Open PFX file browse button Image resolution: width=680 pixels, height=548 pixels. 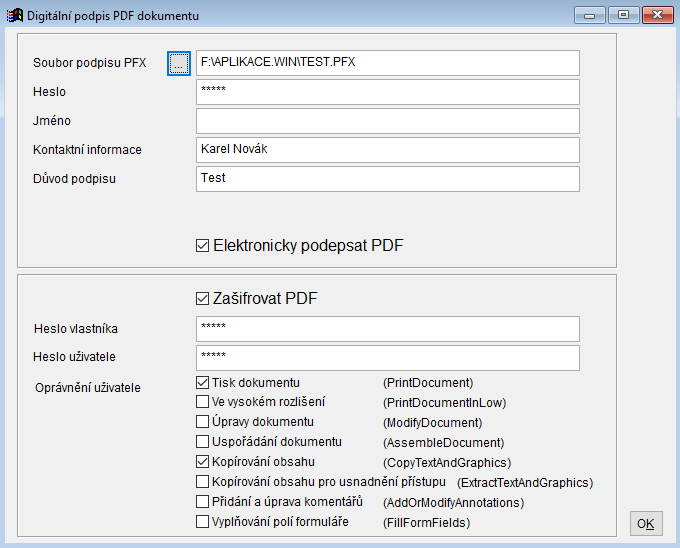179,63
